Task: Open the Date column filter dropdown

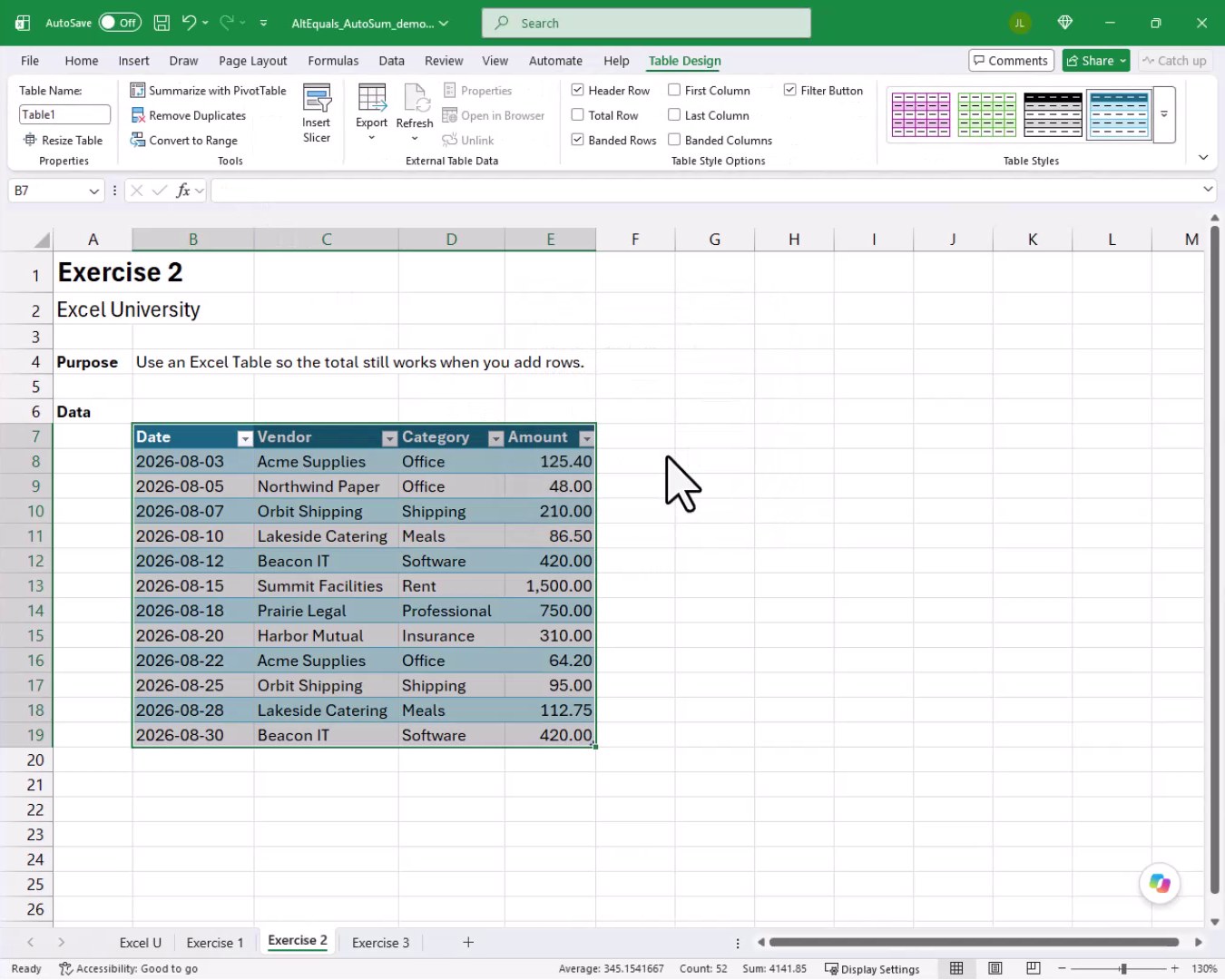Action: (x=244, y=438)
